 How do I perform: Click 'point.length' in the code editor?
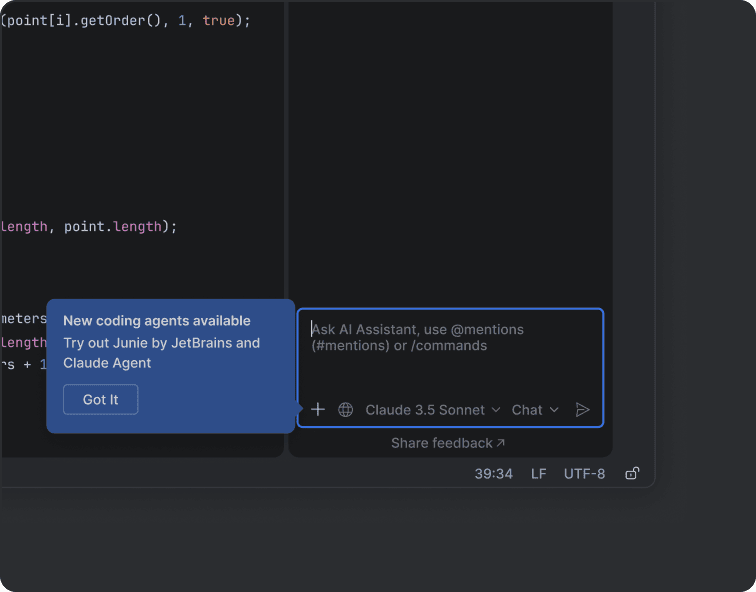tap(113, 227)
